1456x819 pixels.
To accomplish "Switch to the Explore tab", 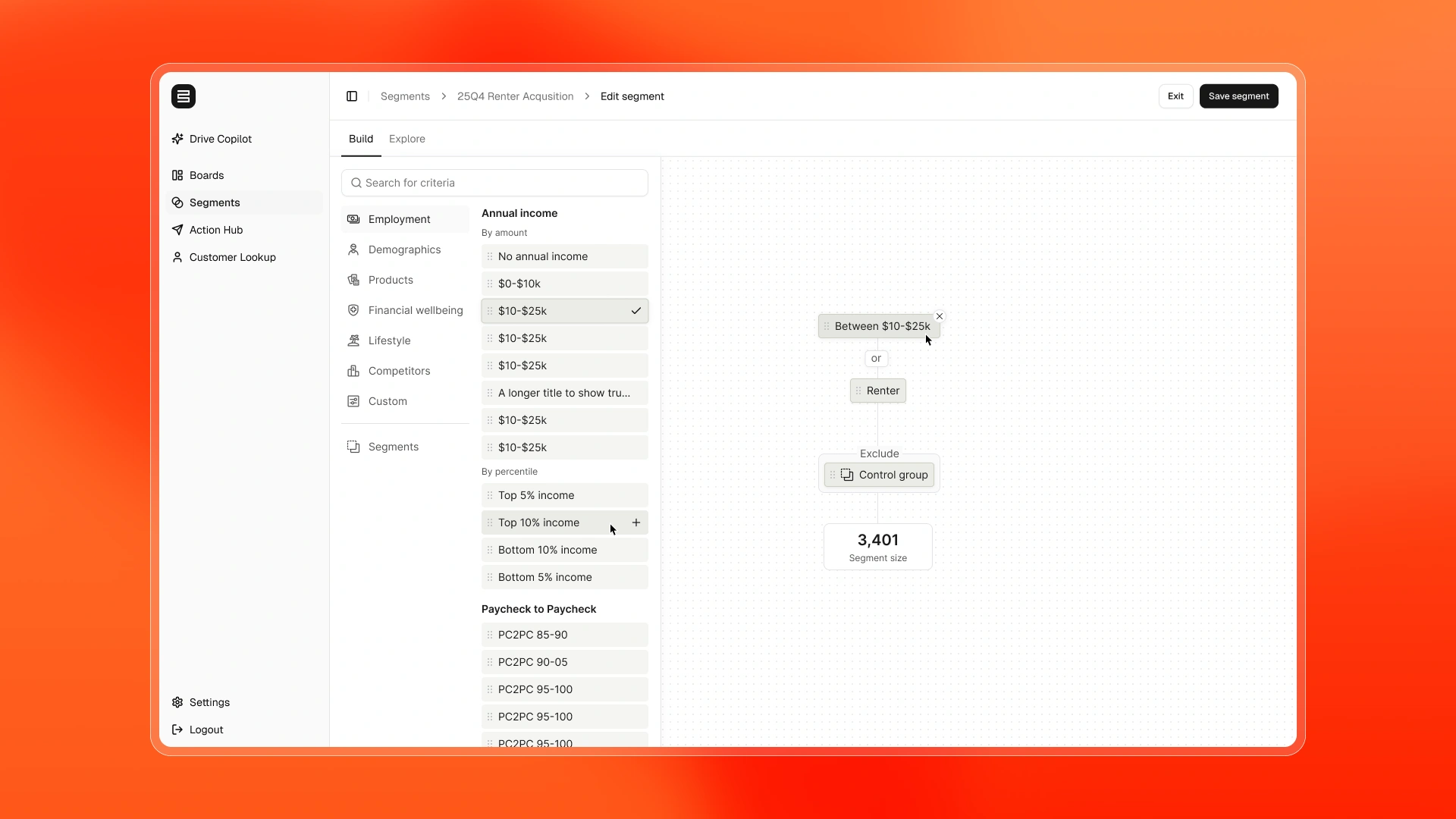I will point(407,139).
